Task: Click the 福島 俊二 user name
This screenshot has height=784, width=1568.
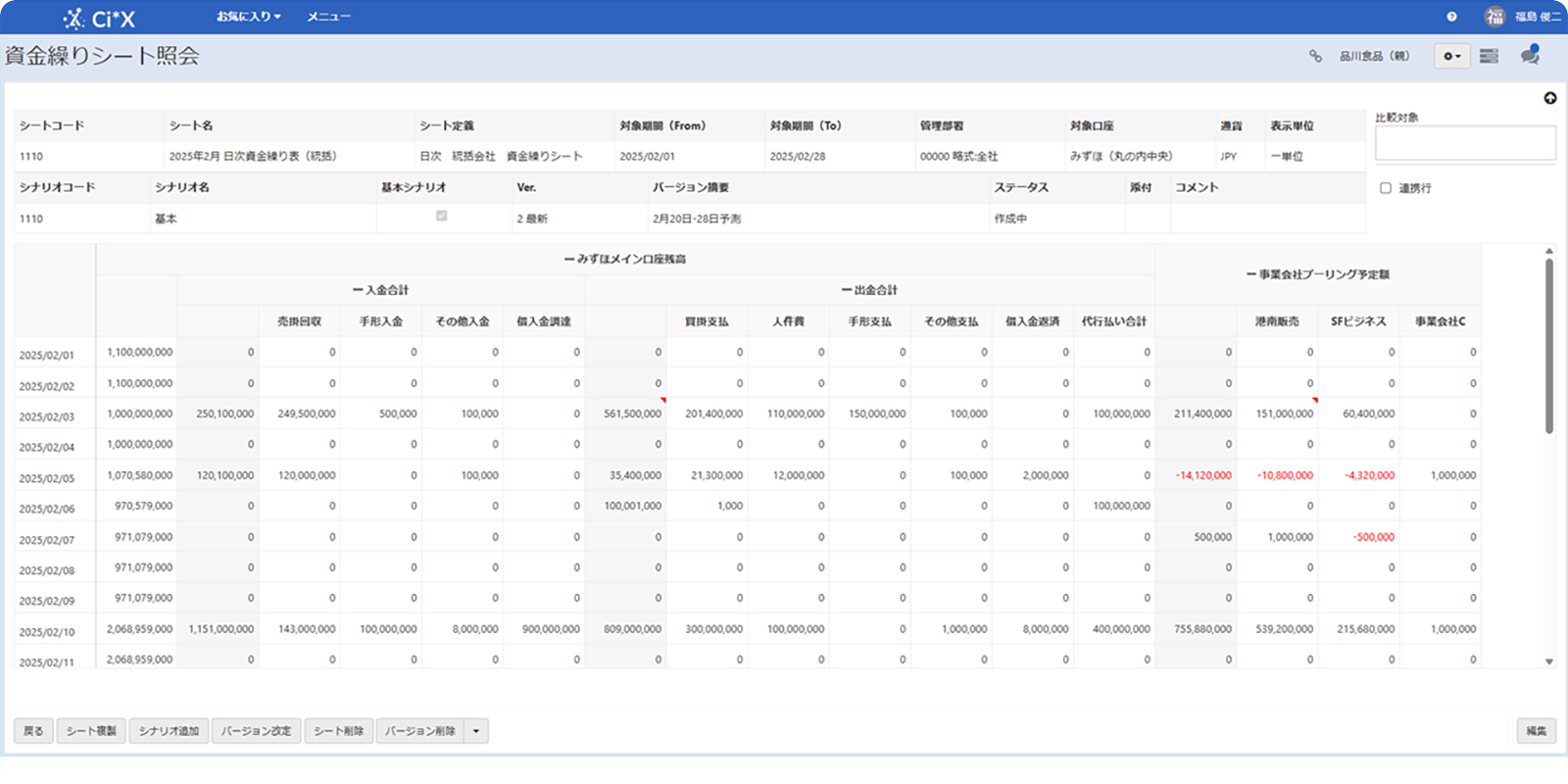Action: click(x=1538, y=17)
